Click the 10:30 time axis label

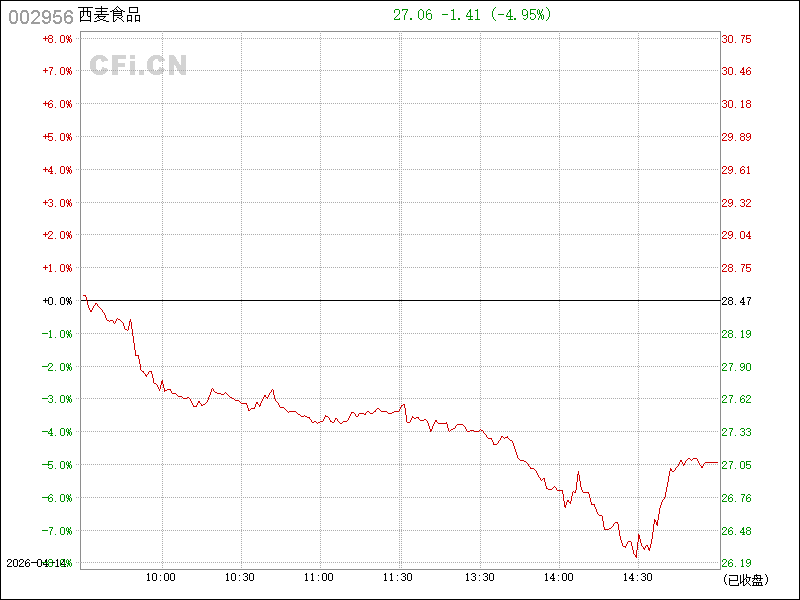click(240, 577)
